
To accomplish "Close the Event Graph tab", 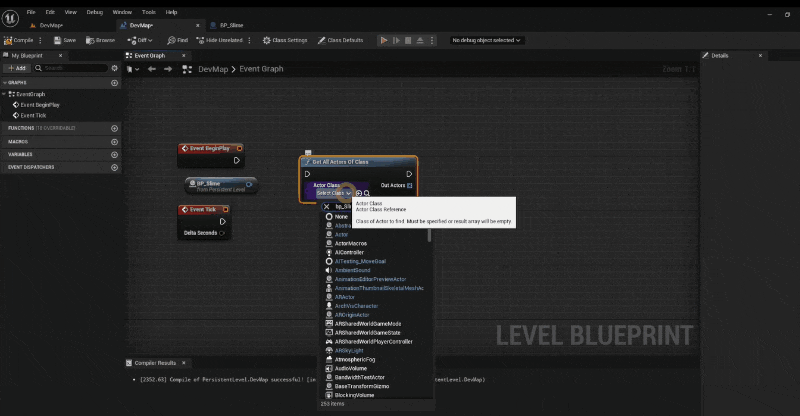I will (x=184, y=56).
